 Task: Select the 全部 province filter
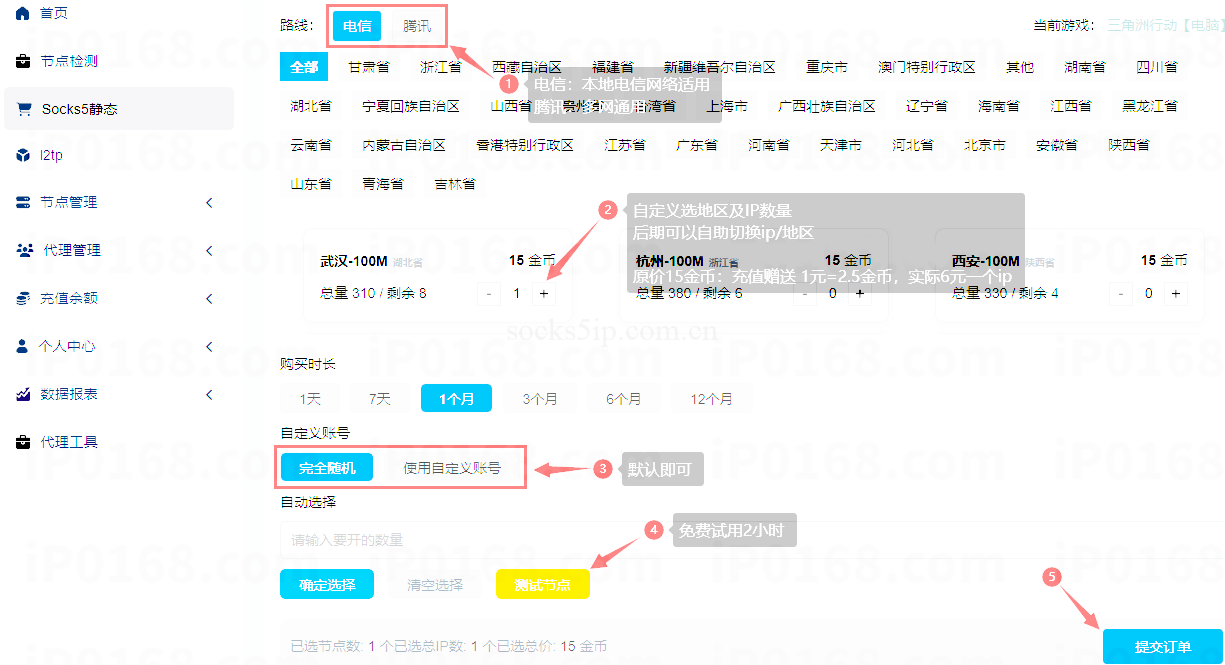[303, 66]
